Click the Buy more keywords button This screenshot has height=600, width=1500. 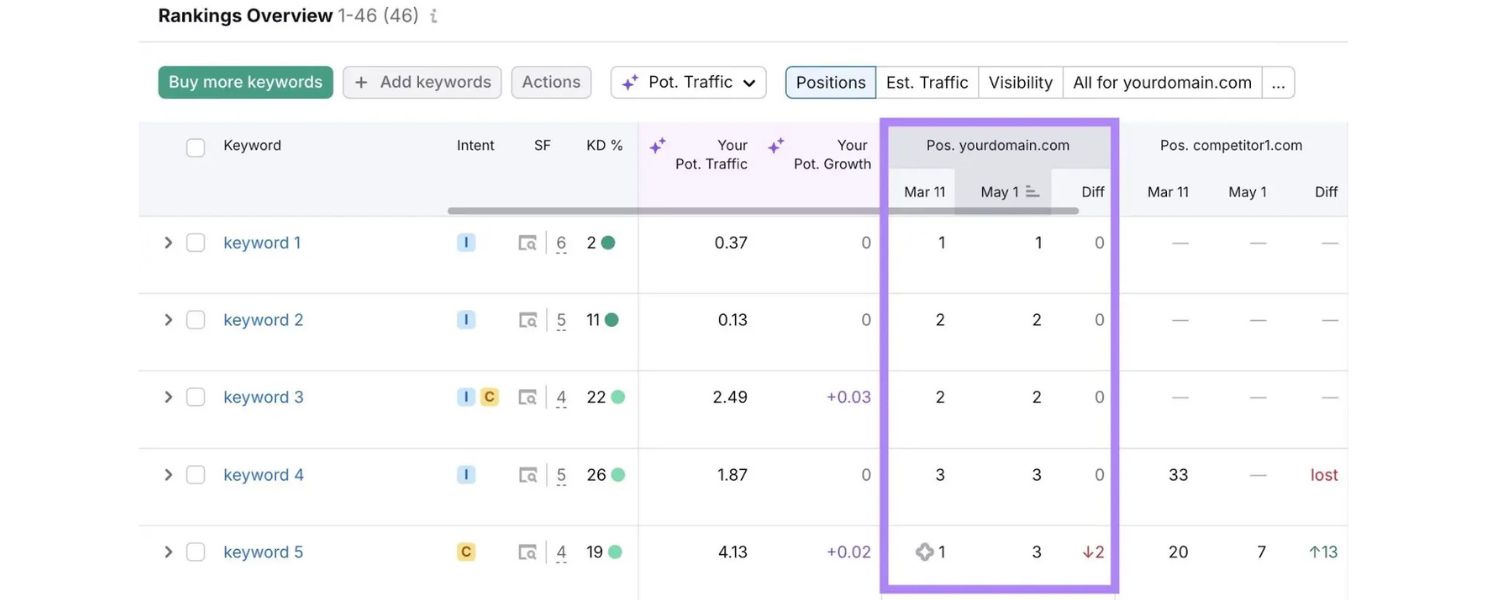tap(245, 83)
